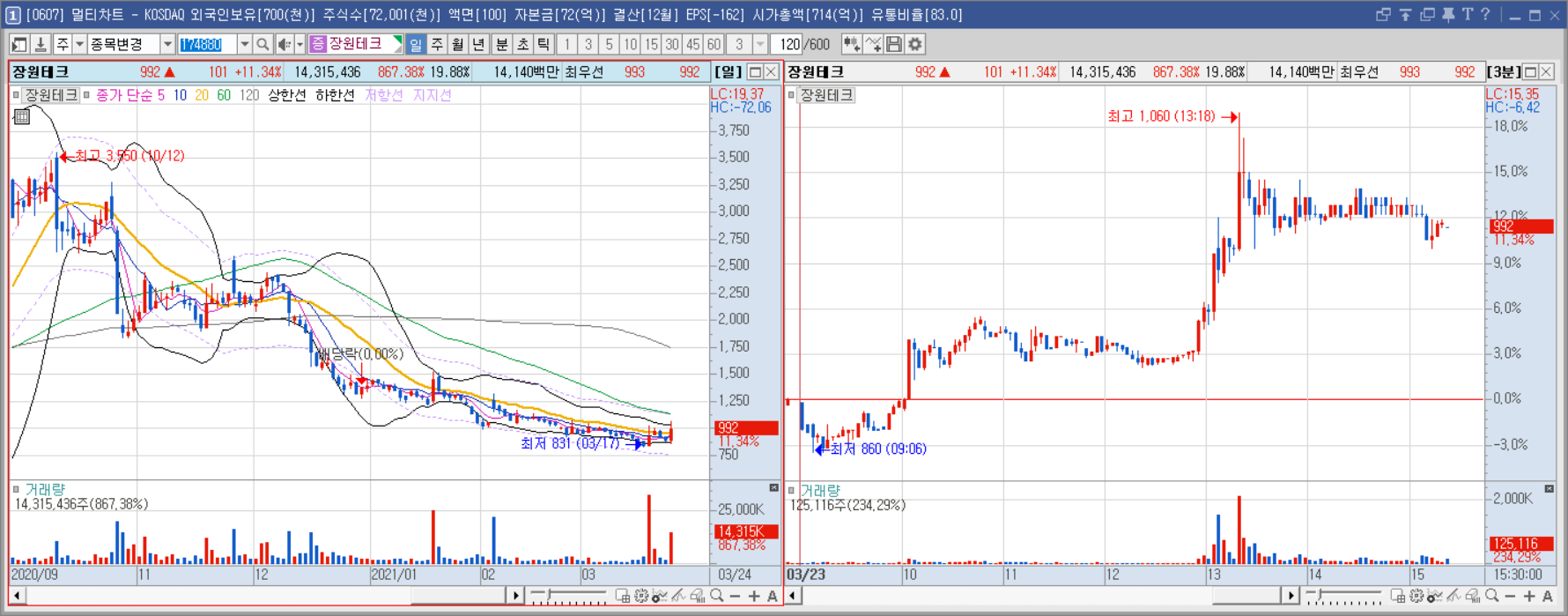
Task: Expand the stock code history dropdown
Action: tap(244, 44)
